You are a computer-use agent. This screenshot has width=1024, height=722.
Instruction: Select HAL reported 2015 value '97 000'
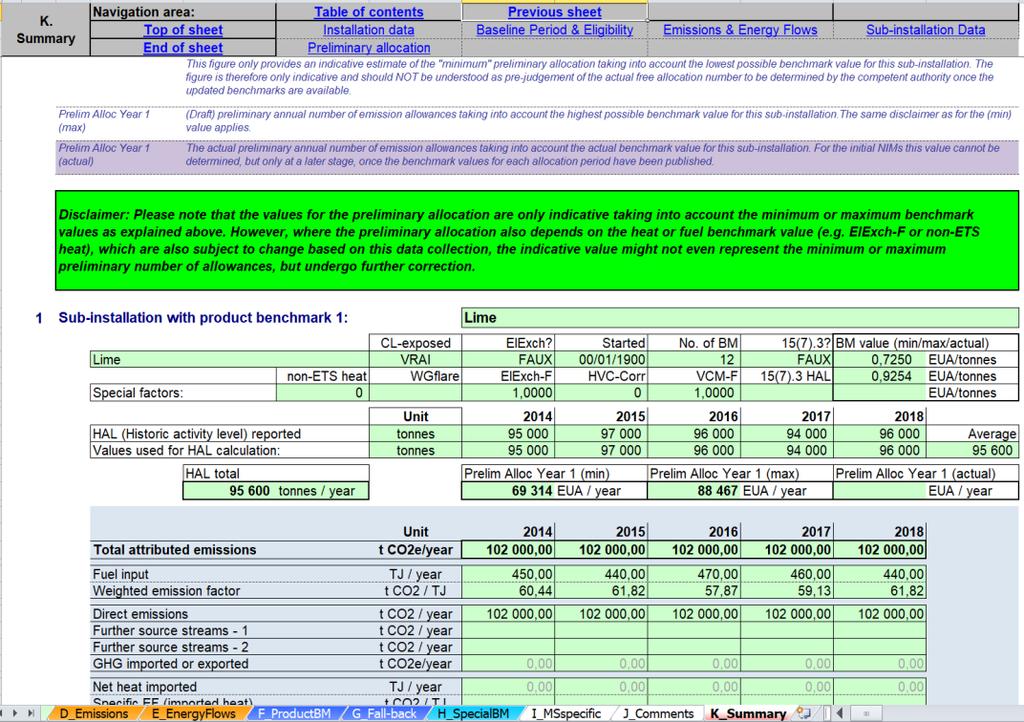tap(601, 433)
